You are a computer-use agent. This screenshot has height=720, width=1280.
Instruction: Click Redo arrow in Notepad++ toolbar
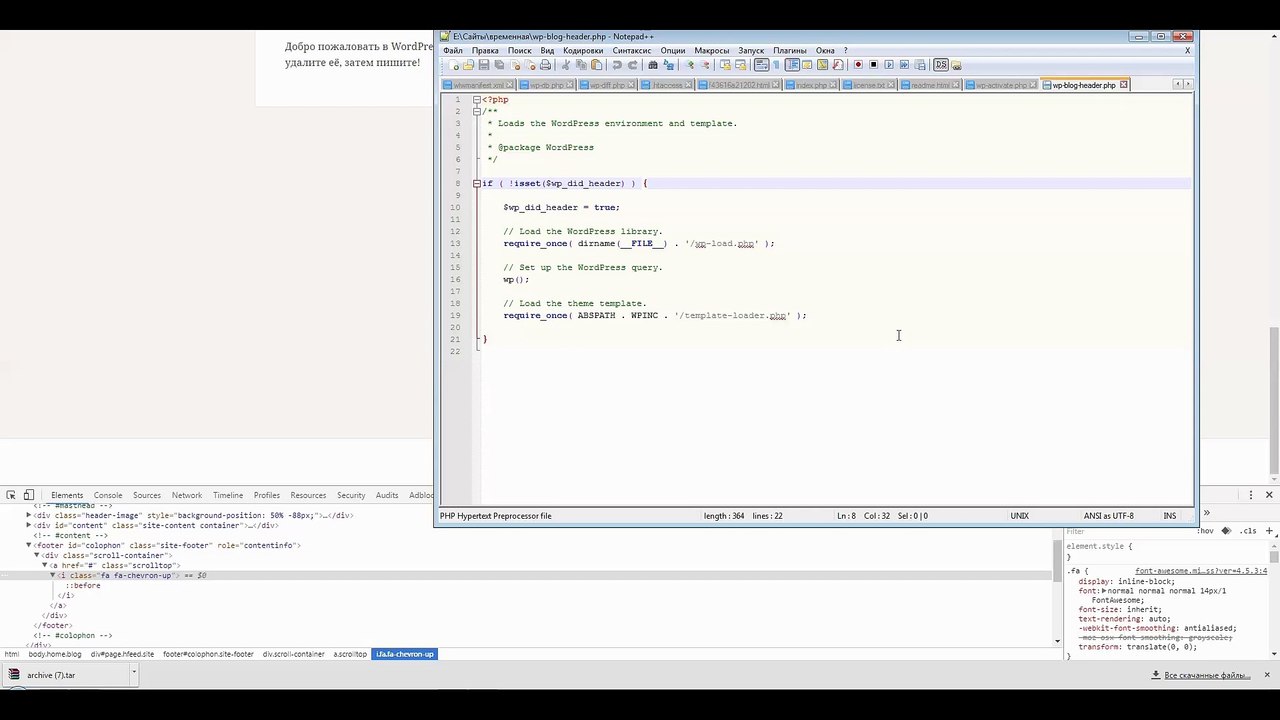pos(633,65)
